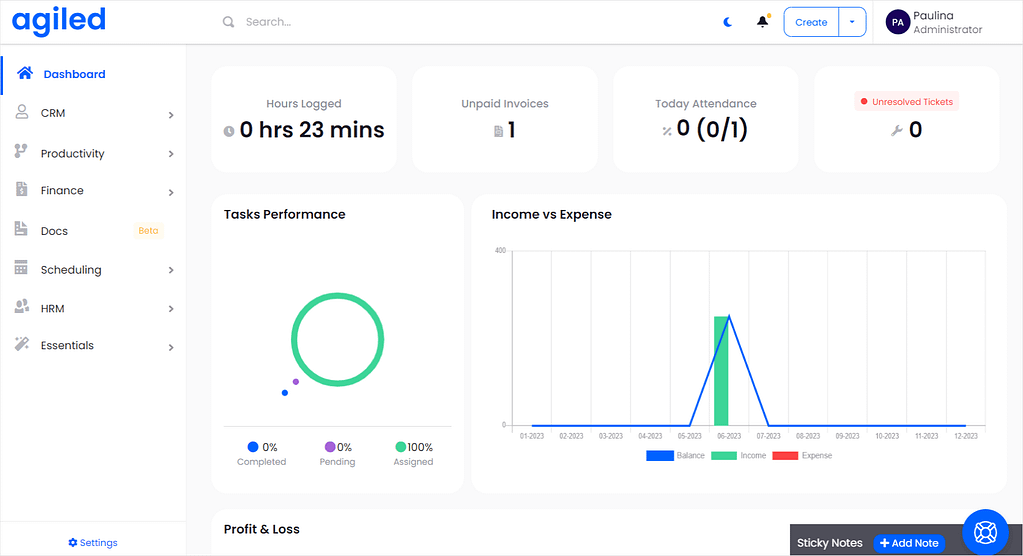Screen dimensions: 1023x556
Task: Click Paulina Administrator profile name
Action: [x=947, y=22]
